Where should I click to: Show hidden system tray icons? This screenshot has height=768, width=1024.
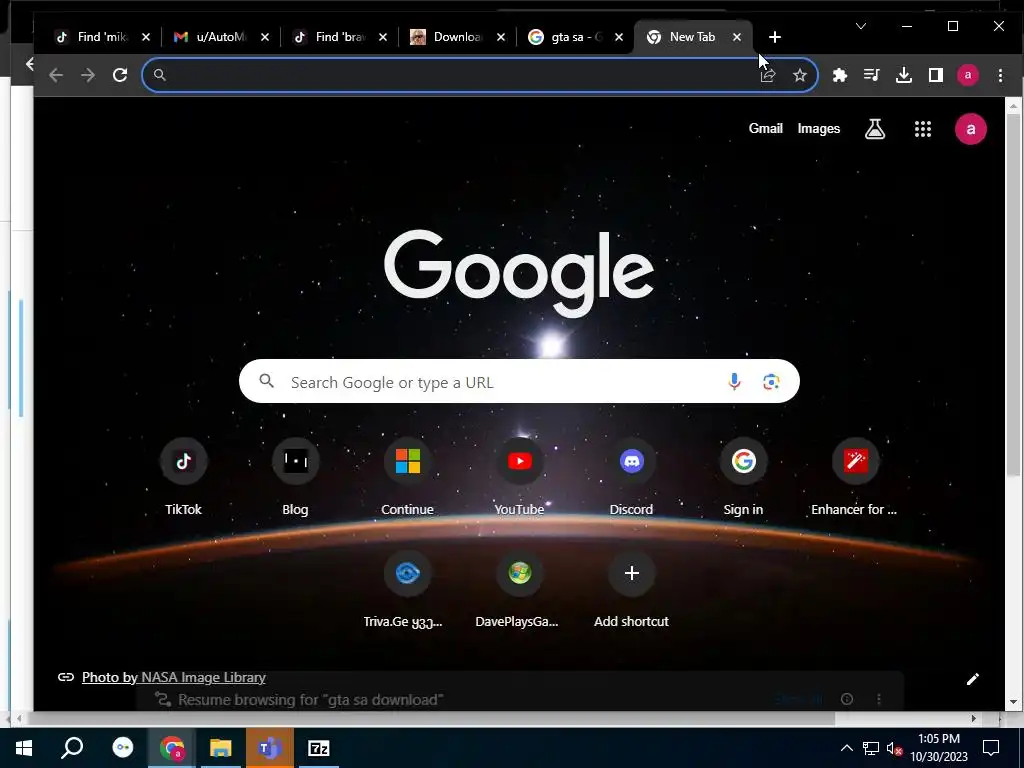pos(846,748)
